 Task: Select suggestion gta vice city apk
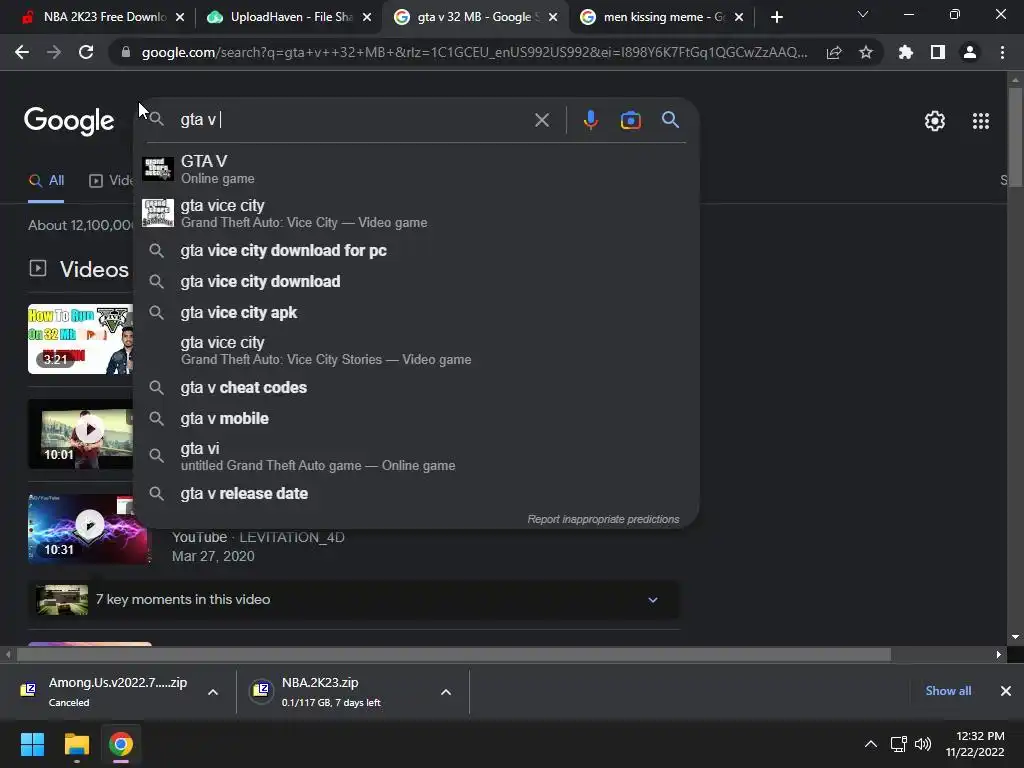click(x=416, y=312)
